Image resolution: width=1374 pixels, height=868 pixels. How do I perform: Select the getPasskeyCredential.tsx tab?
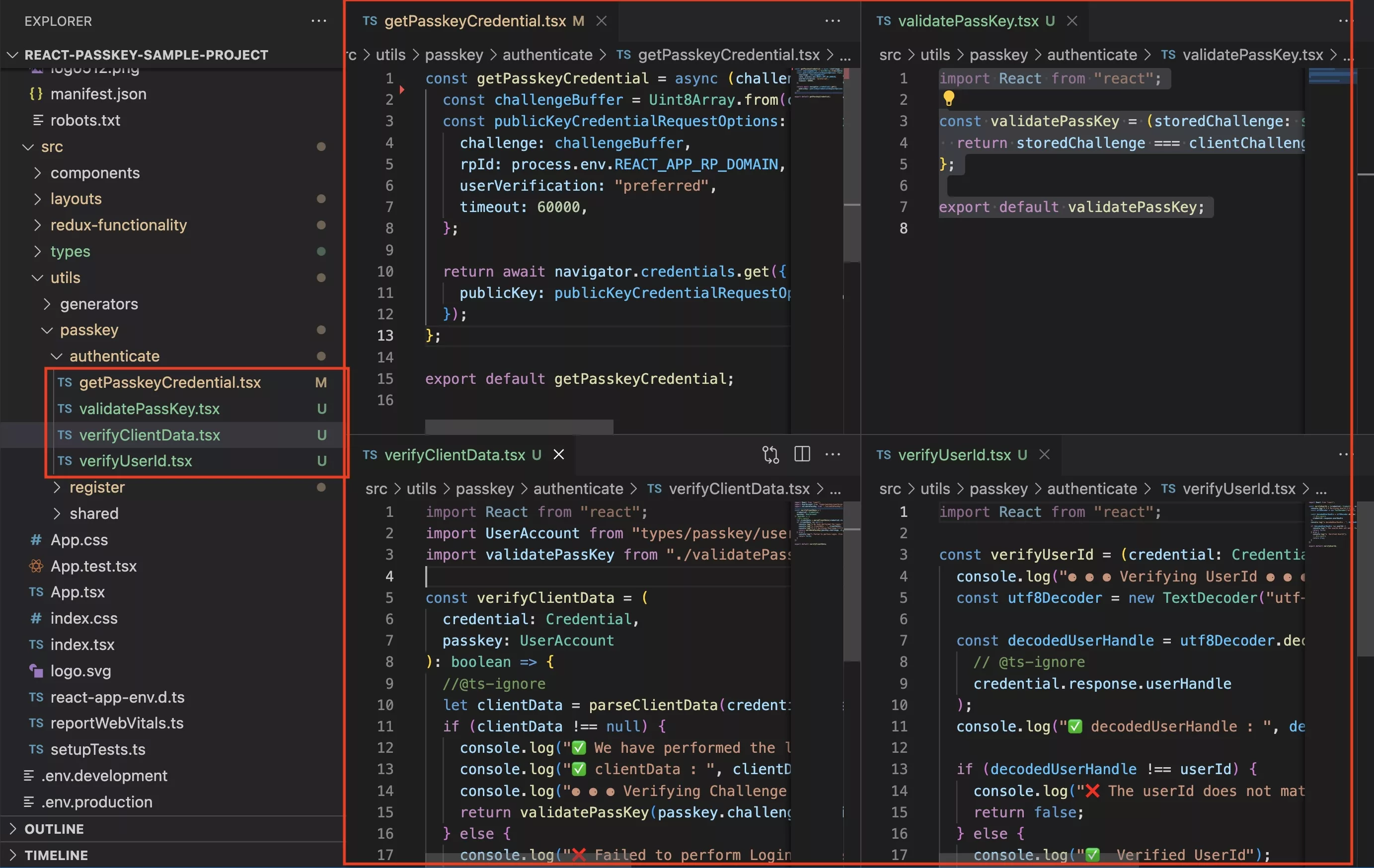point(475,20)
